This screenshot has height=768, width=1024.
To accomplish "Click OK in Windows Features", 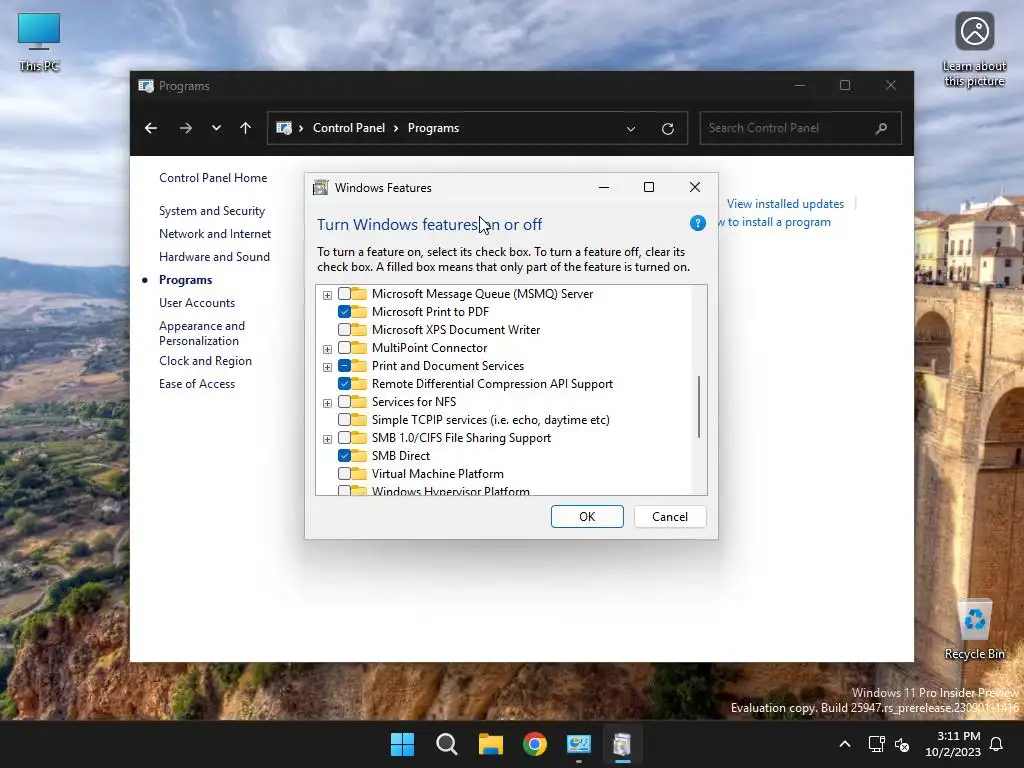I will click(587, 517).
